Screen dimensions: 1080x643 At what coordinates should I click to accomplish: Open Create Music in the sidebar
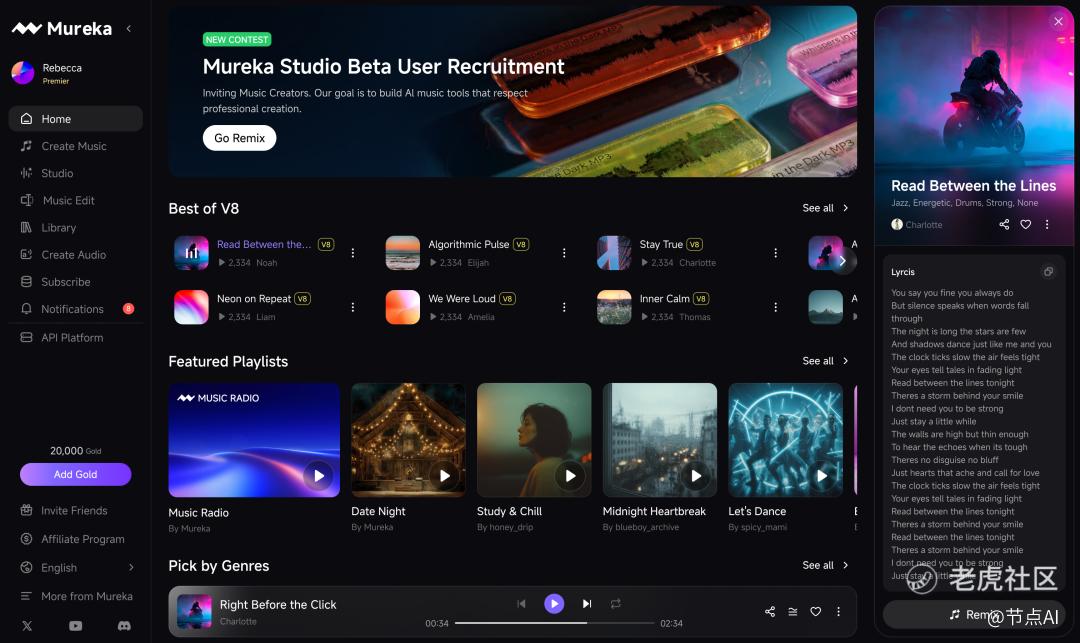76,146
